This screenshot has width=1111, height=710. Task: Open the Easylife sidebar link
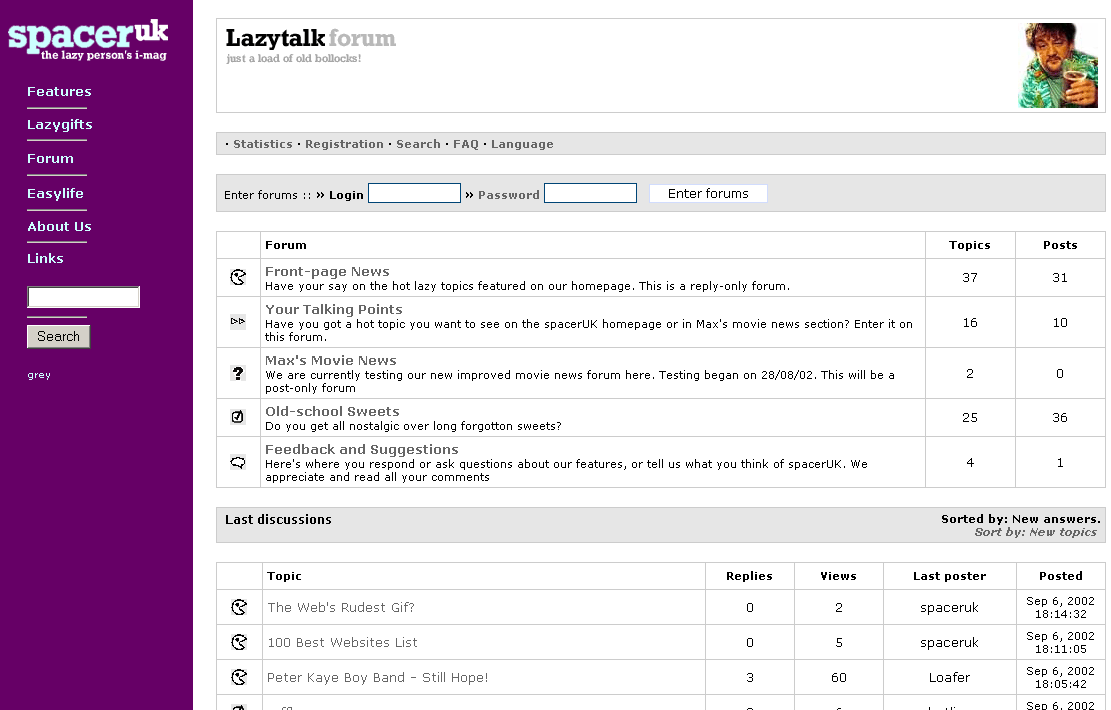click(x=55, y=193)
